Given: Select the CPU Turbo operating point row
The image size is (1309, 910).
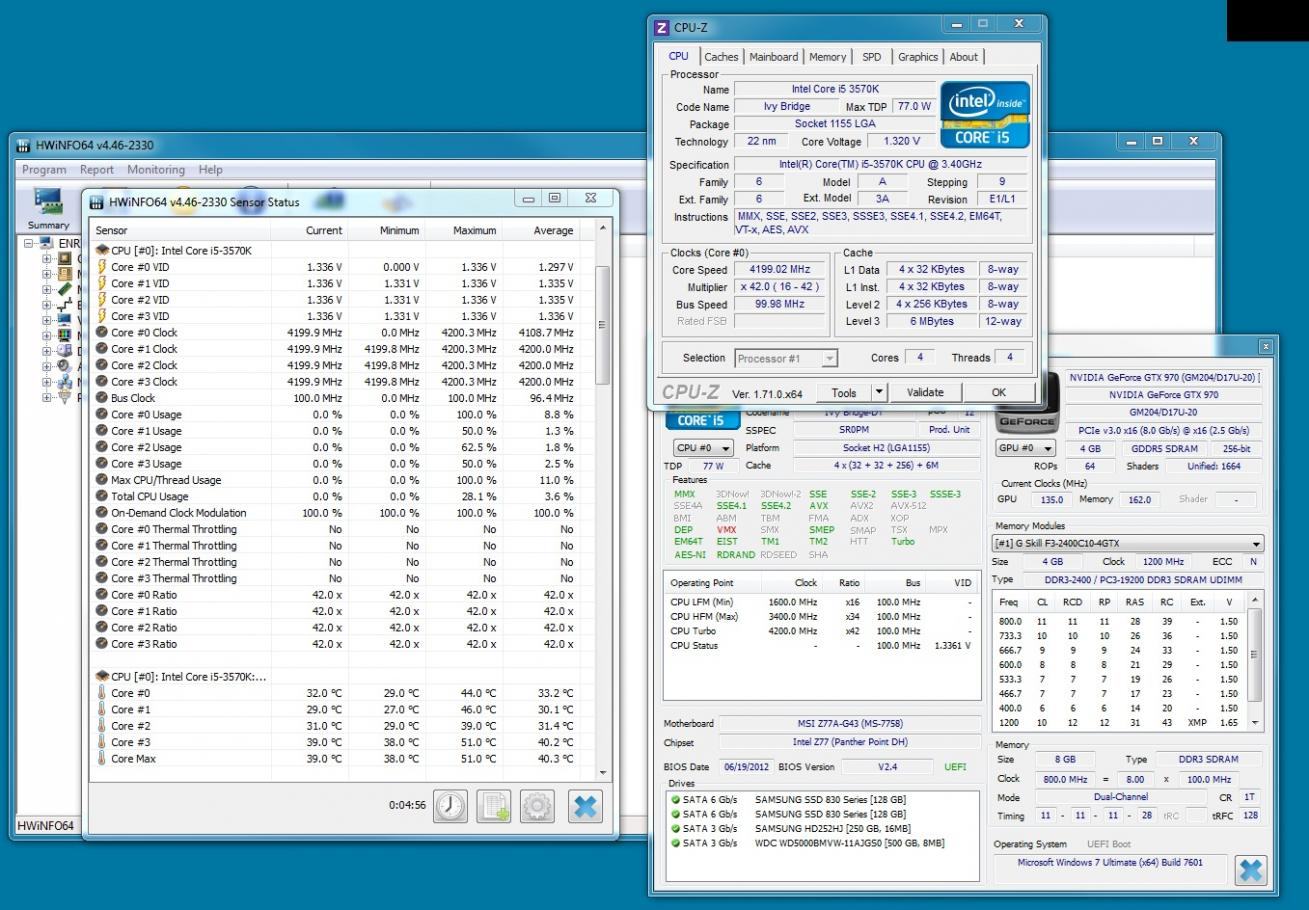Looking at the screenshot, I should point(820,631).
